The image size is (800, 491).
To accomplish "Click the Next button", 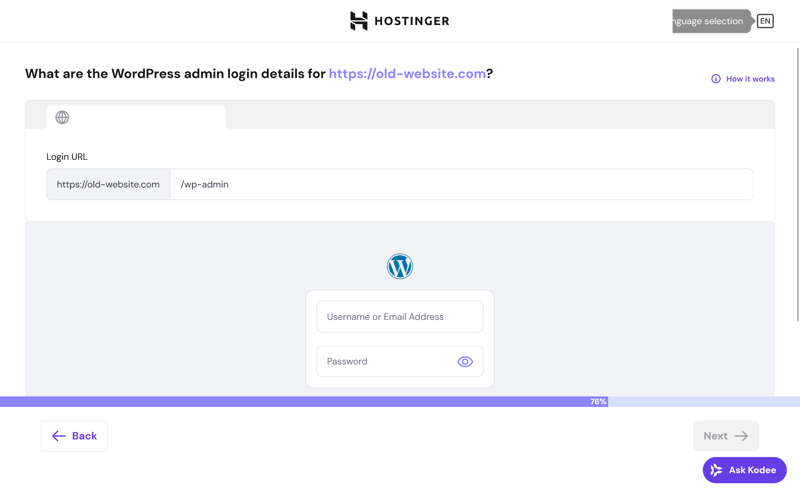I will 726,436.
